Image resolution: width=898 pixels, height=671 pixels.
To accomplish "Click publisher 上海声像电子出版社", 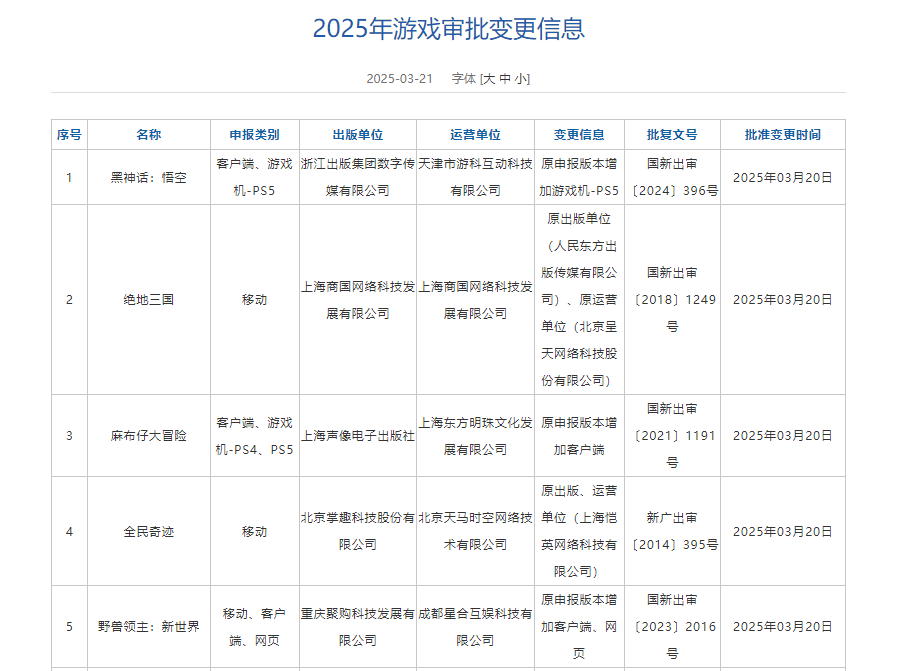I will (x=358, y=436).
